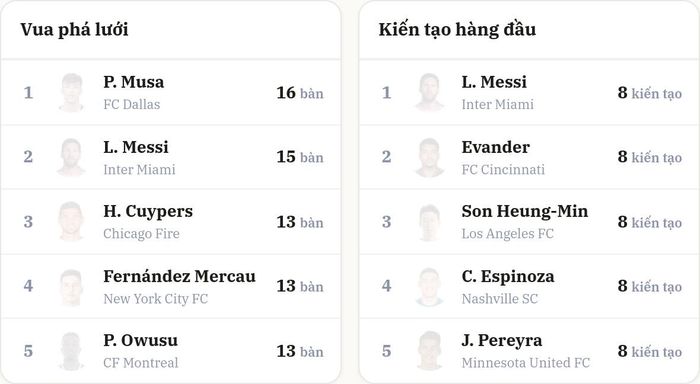Click C. Espinoza's player photo
The image size is (700, 384).
(429, 287)
